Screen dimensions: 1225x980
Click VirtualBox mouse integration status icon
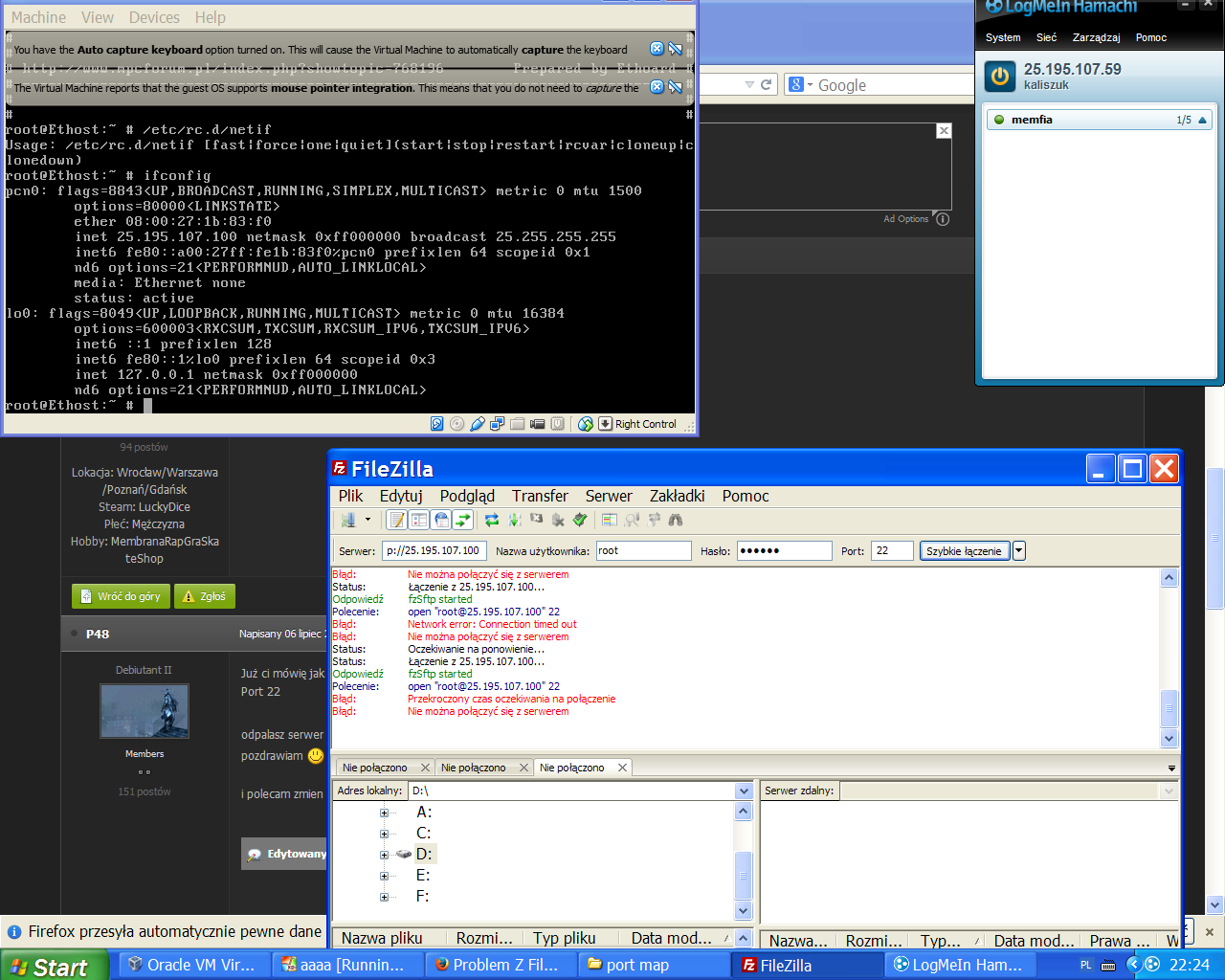tap(586, 424)
